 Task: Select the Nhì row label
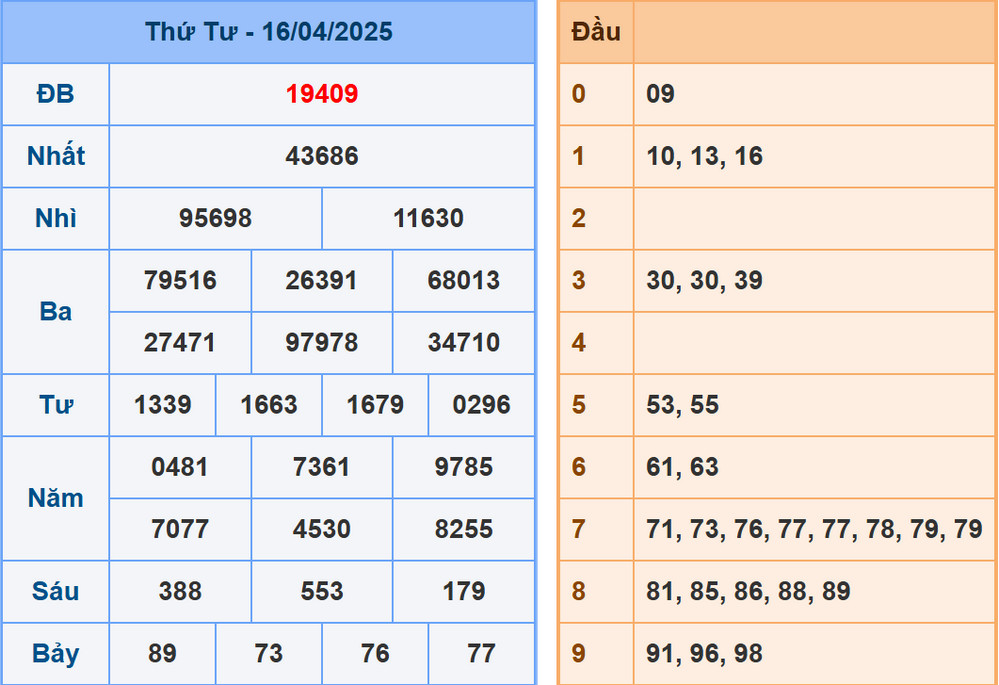click(55, 218)
